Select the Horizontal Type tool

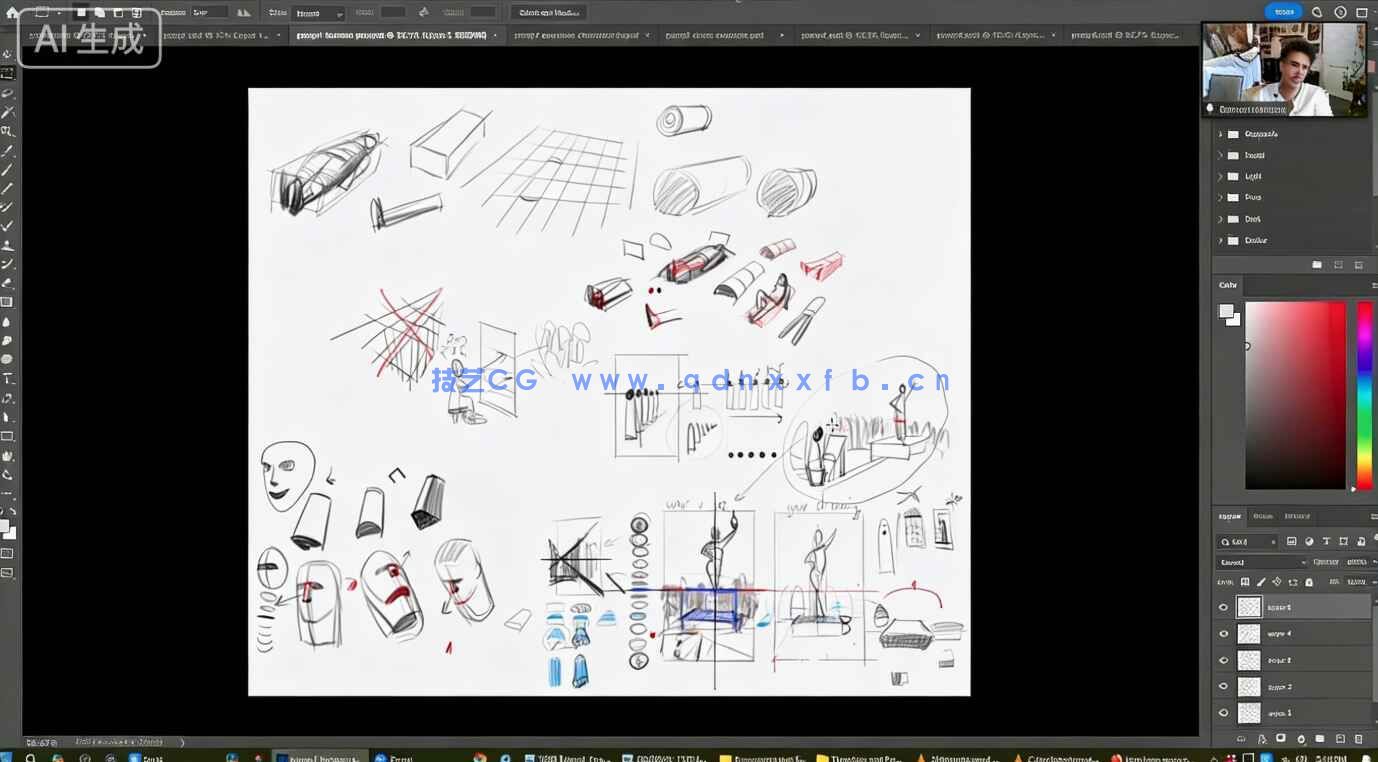[7, 379]
